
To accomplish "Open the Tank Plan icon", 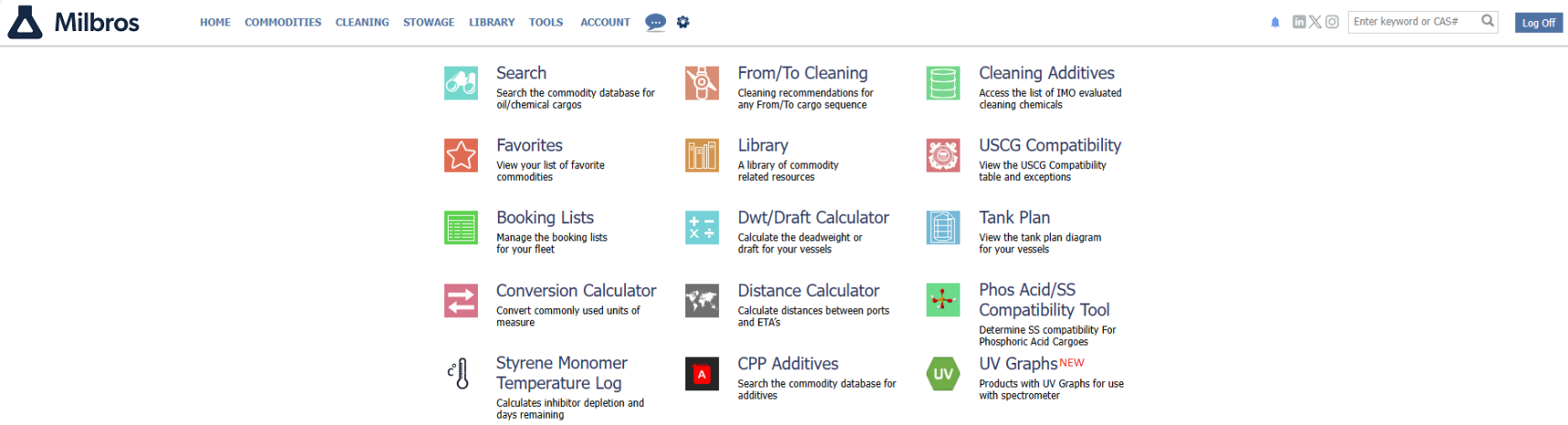I will tap(943, 228).
